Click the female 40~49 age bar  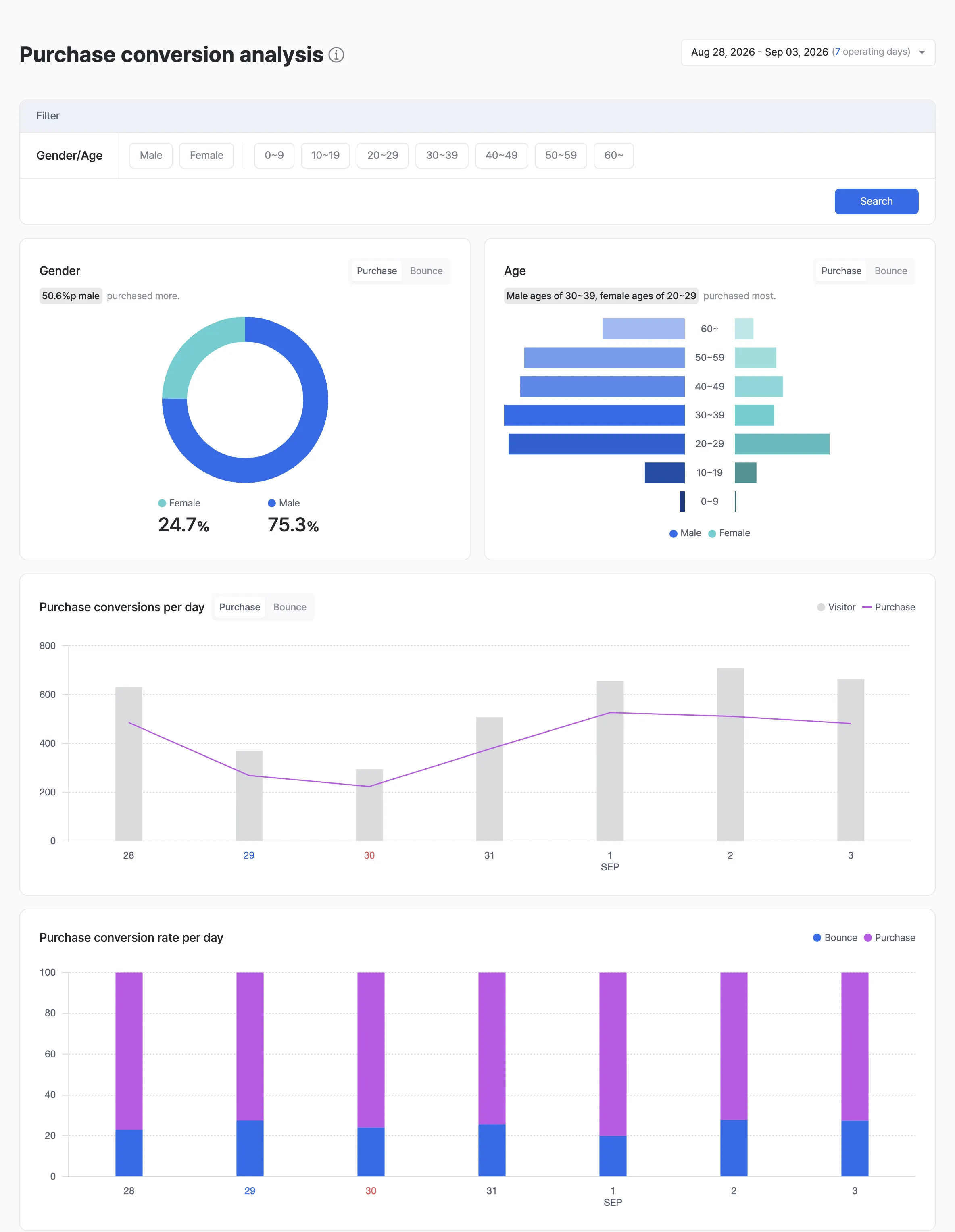click(x=759, y=386)
